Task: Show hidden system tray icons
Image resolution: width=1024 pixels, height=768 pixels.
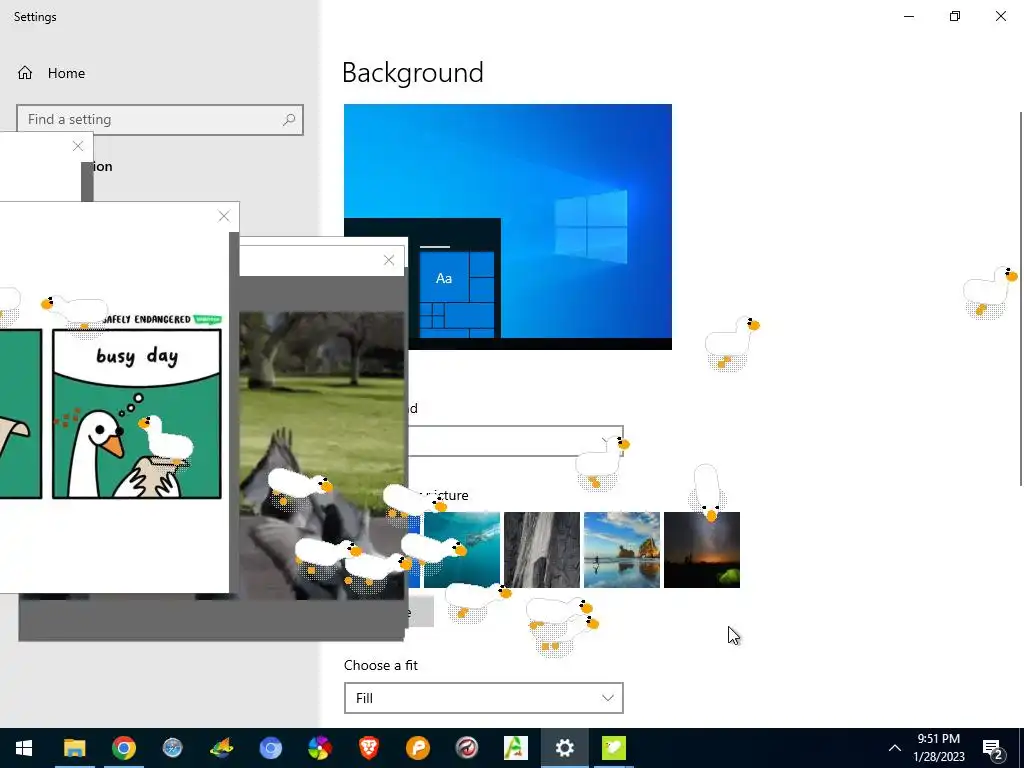Action: coord(895,748)
